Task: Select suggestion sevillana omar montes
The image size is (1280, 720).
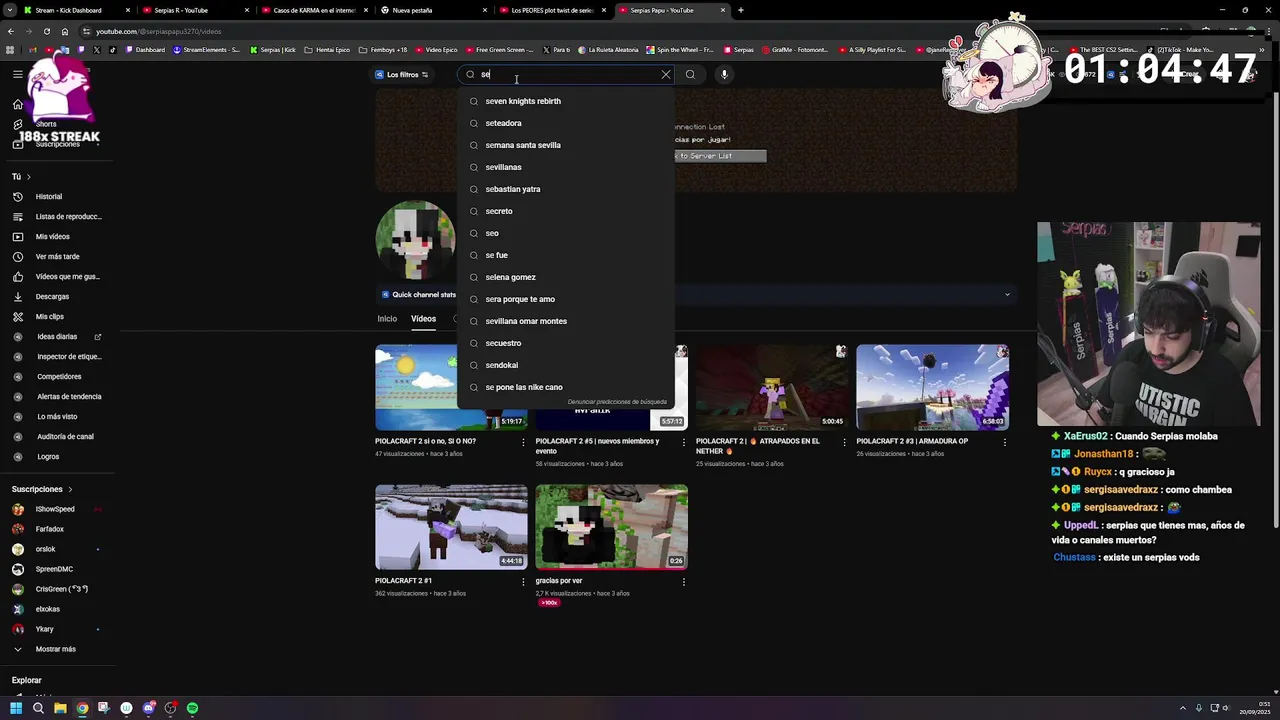Action: 566,321
